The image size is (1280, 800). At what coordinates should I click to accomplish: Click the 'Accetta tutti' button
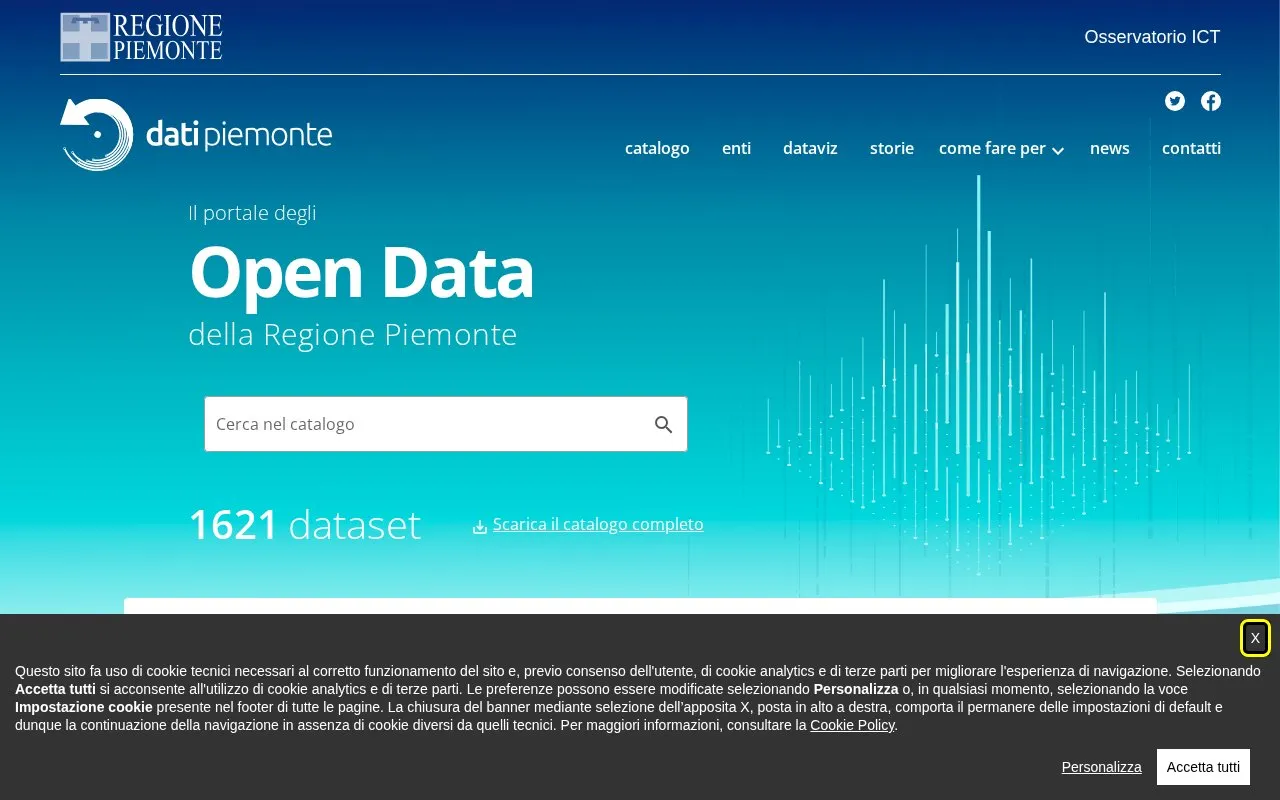[x=1203, y=767]
